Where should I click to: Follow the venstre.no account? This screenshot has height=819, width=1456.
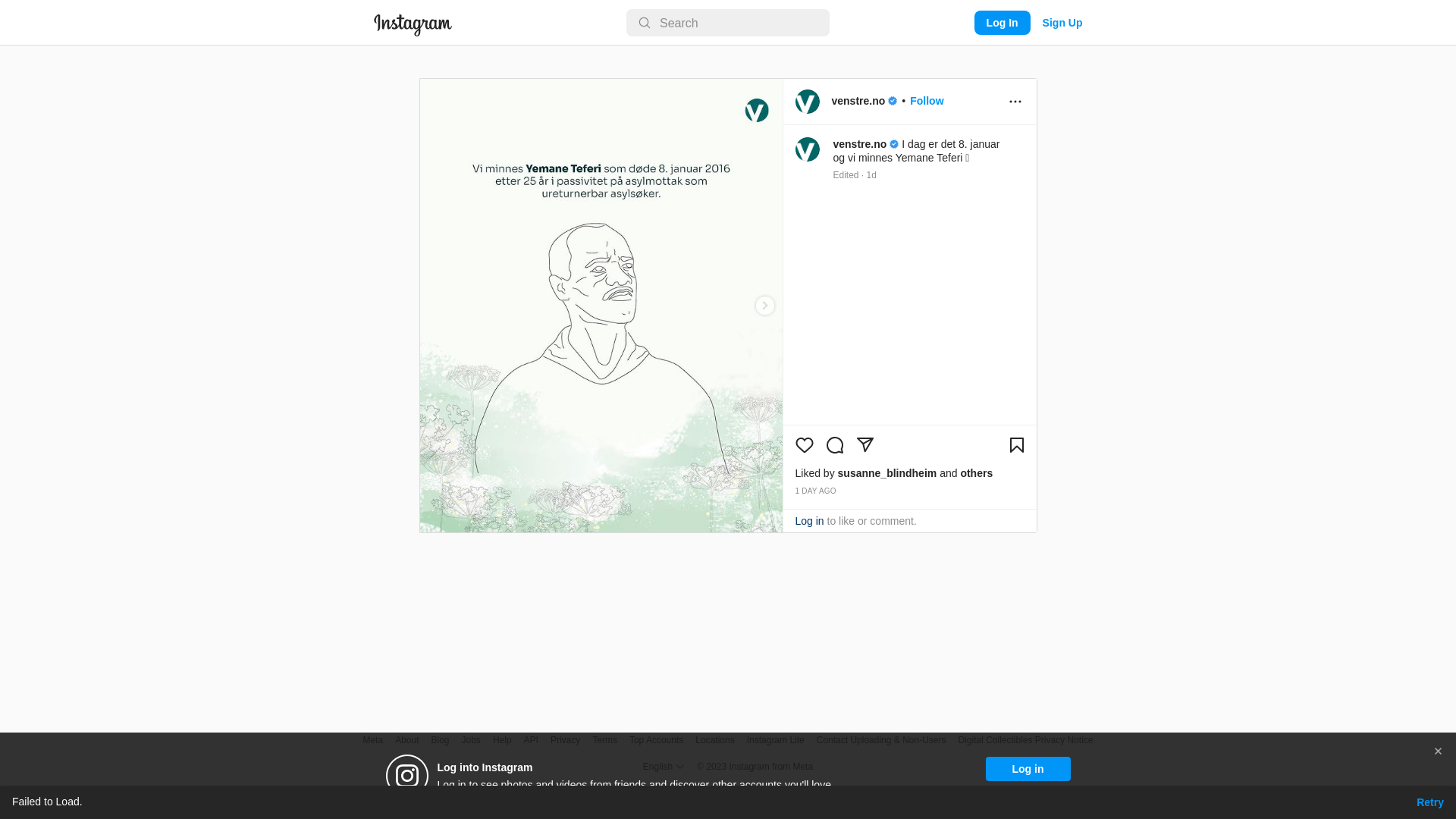point(926,101)
